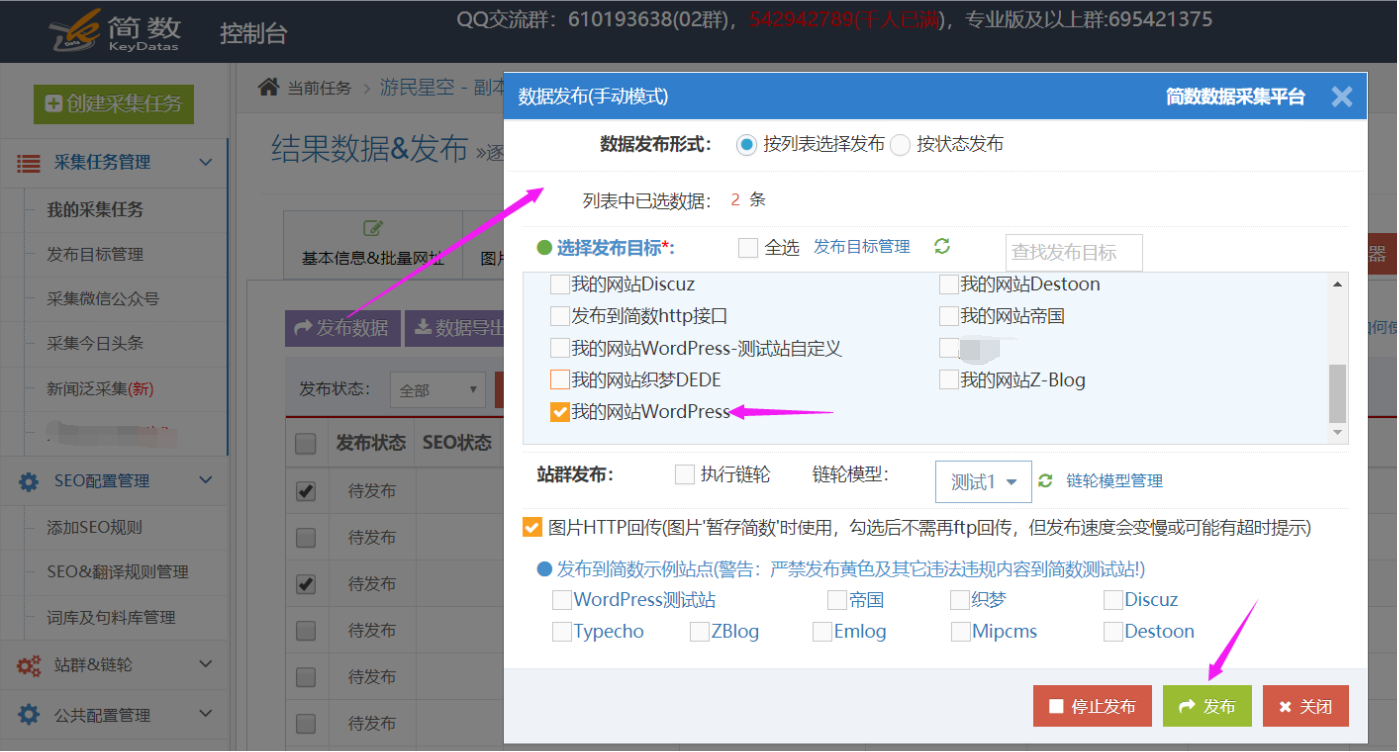This screenshot has height=752, width=1399.
Task: Click 创建采集任务 button
Action: click(113, 104)
